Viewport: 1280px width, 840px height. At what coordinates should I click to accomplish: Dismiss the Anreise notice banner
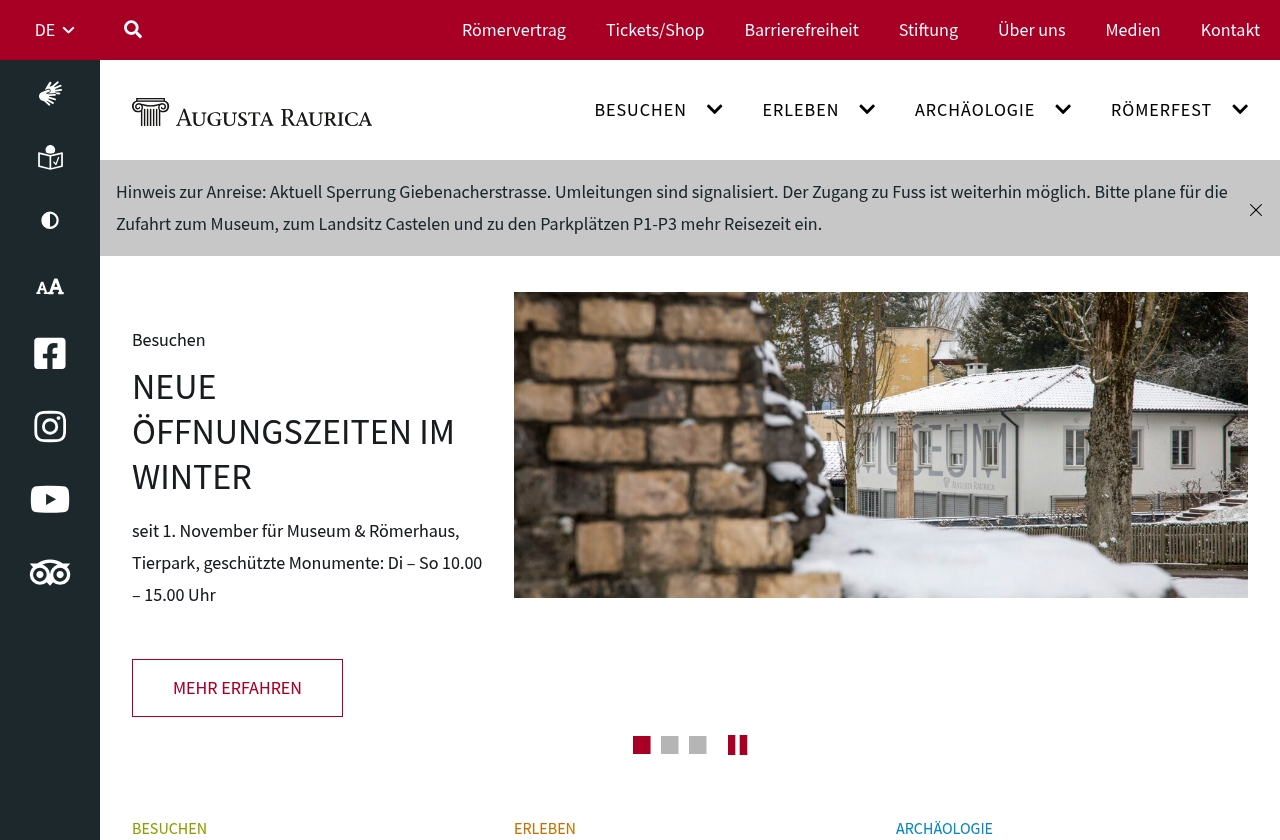[1256, 210]
